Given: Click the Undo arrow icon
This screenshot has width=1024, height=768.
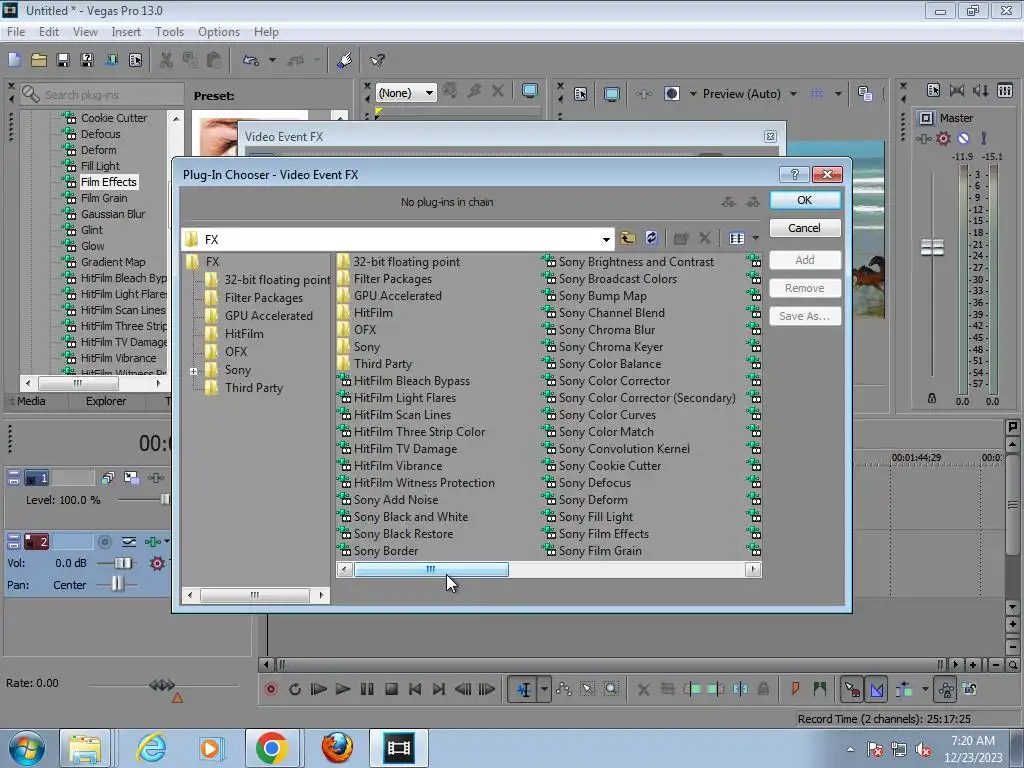Looking at the screenshot, I should click(x=251, y=60).
